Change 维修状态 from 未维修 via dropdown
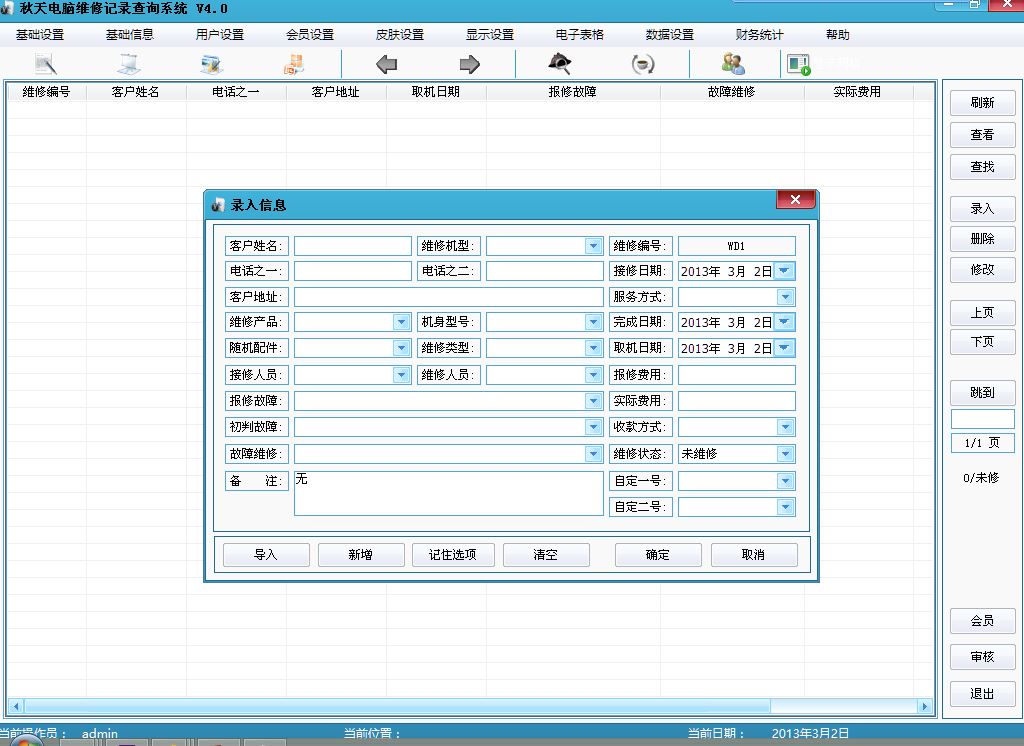Screen dimensions: 1024x746 click(x=785, y=454)
